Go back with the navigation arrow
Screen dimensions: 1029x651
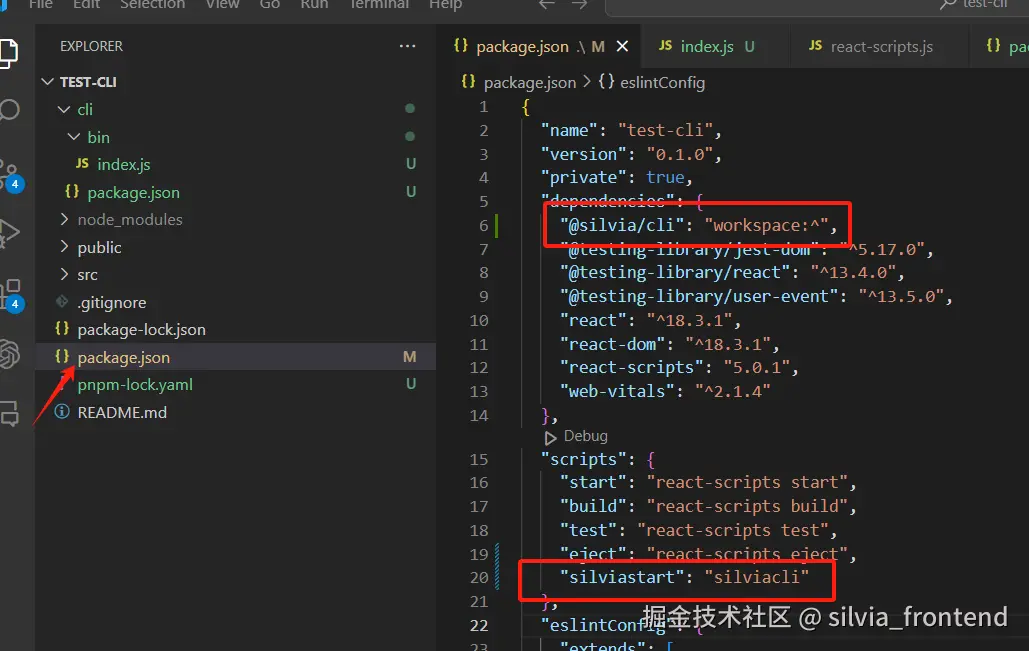coord(547,5)
